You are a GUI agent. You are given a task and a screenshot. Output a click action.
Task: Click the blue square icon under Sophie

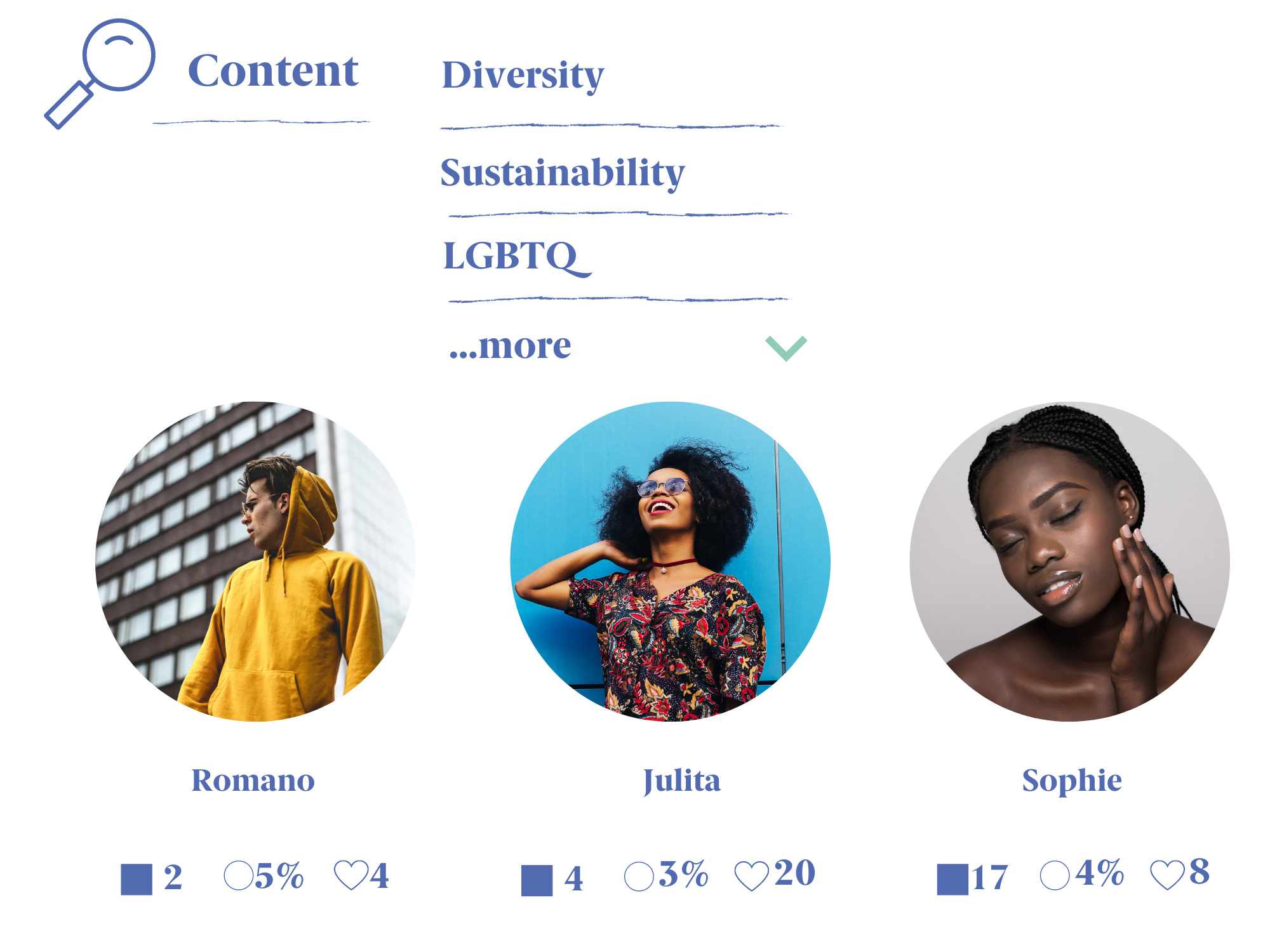tap(952, 879)
